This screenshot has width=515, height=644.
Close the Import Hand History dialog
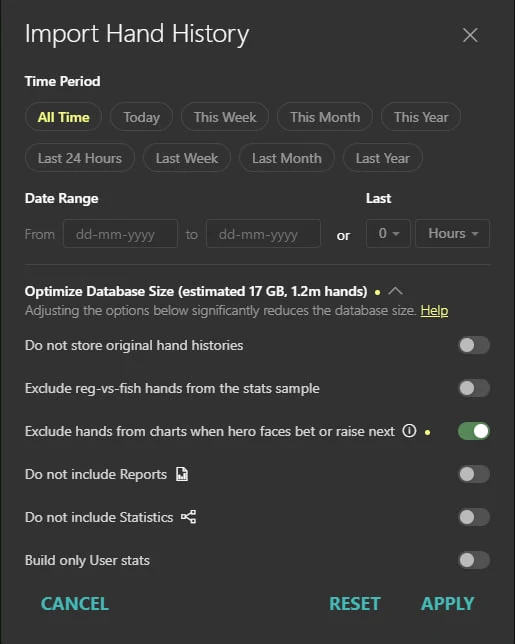pos(470,35)
